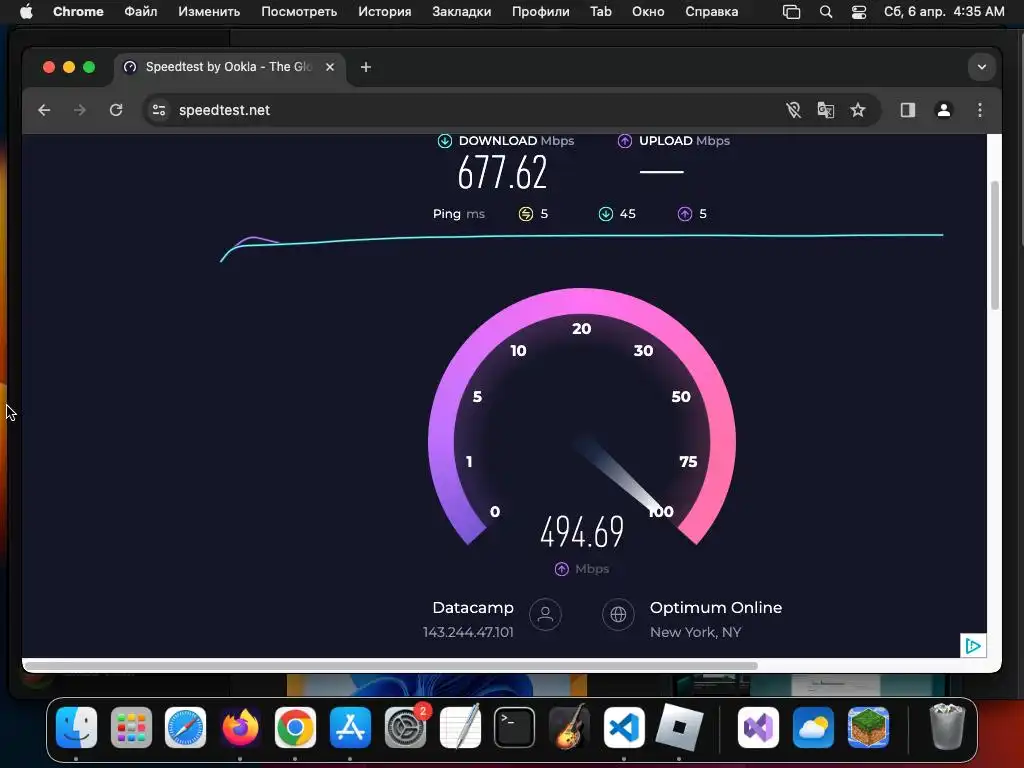Open the Chrome profile button
1024x768 pixels.
coord(944,110)
